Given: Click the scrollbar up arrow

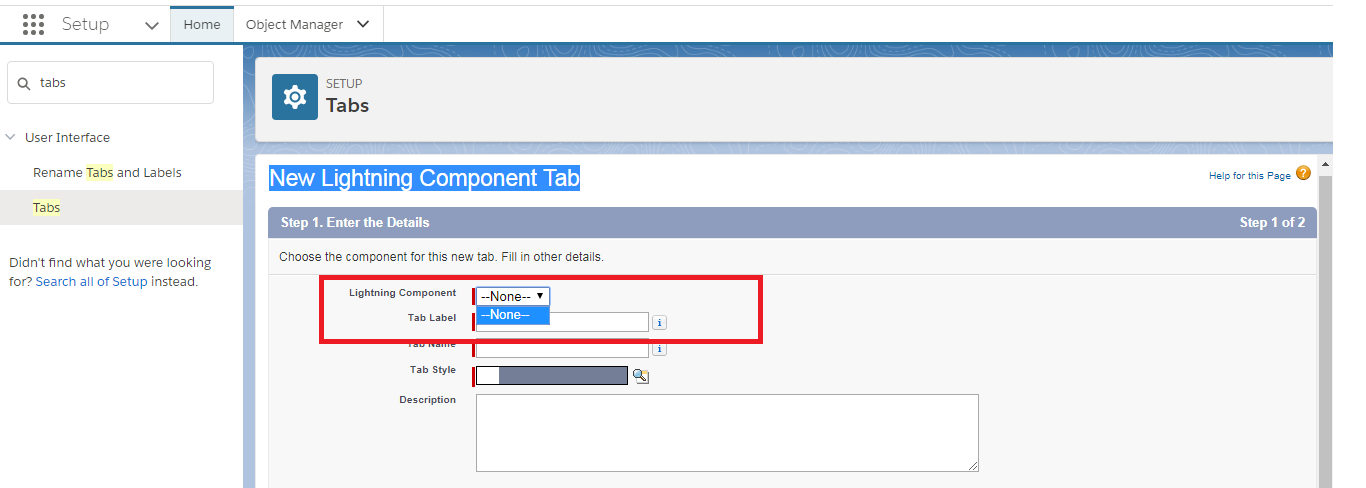Looking at the screenshot, I should click(1326, 164).
